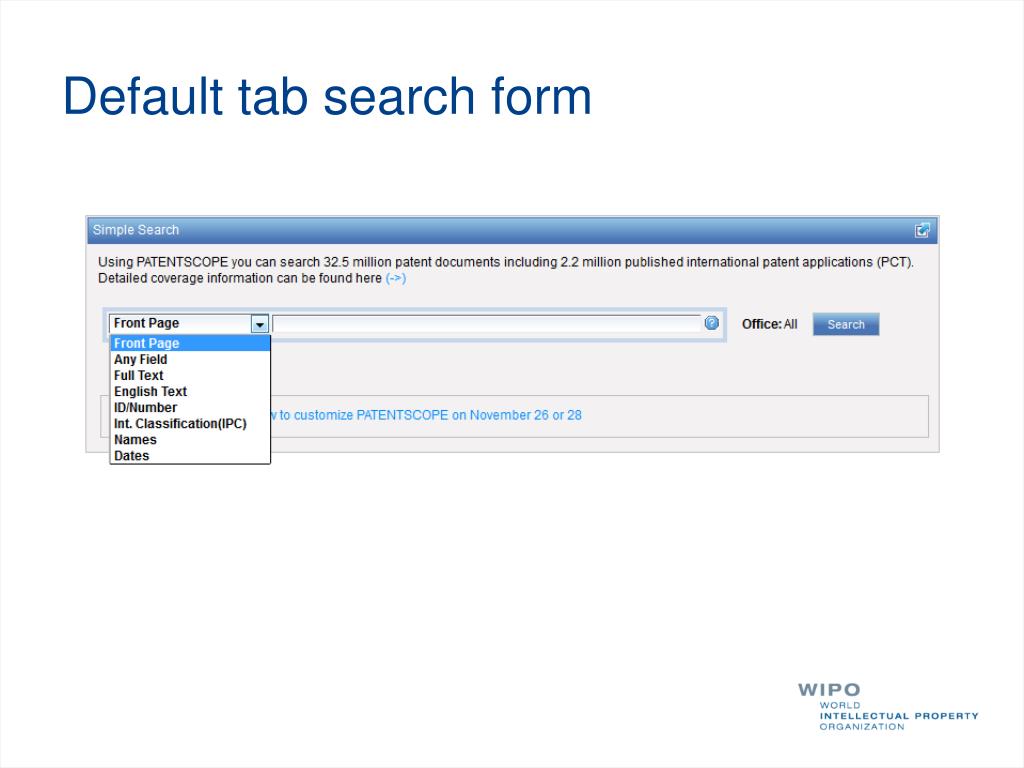Click the Simple Search panel title

pyautogui.click(x=136, y=230)
